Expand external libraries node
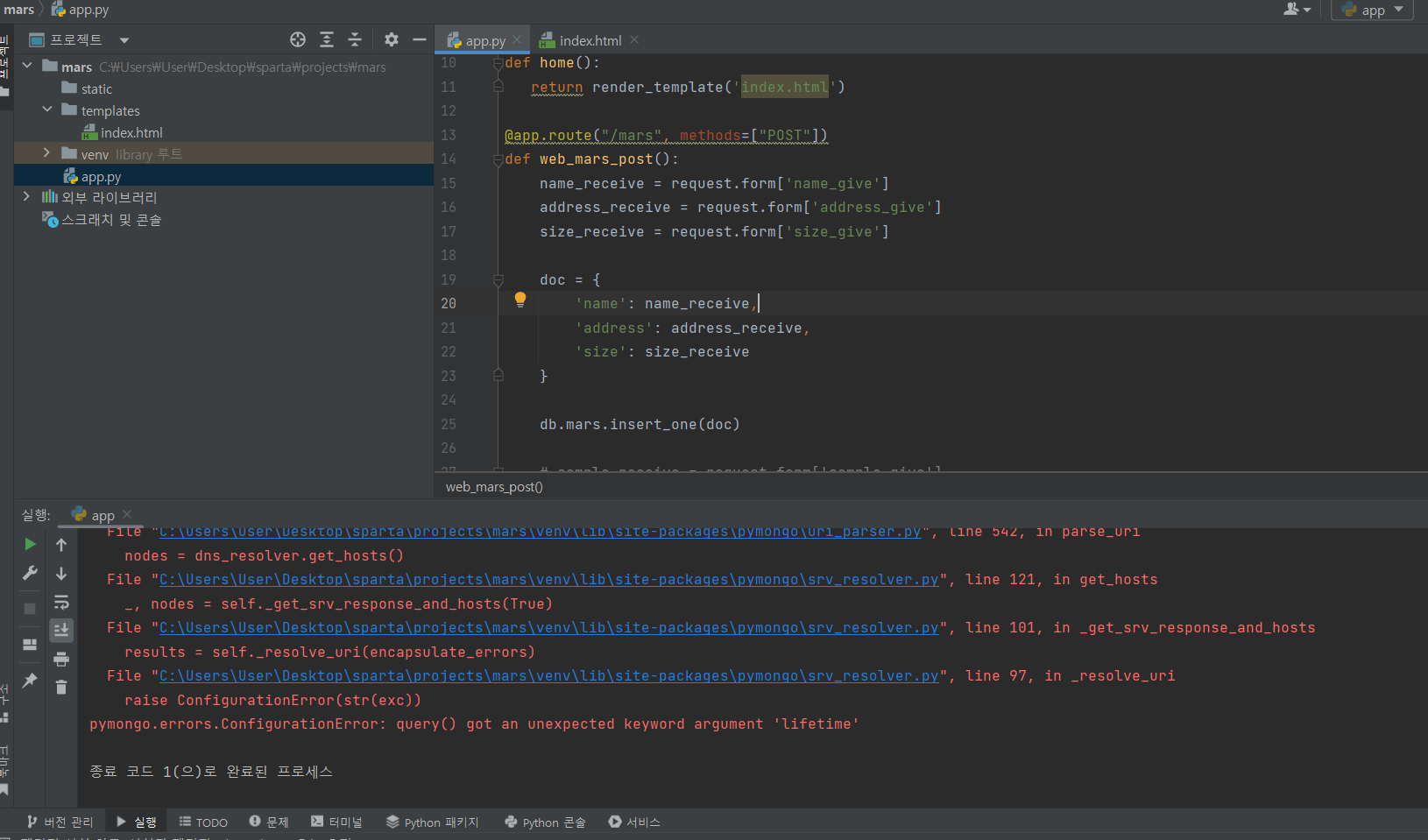The height and width of the screenshot is (840, 1428). (x=27, y=197)
